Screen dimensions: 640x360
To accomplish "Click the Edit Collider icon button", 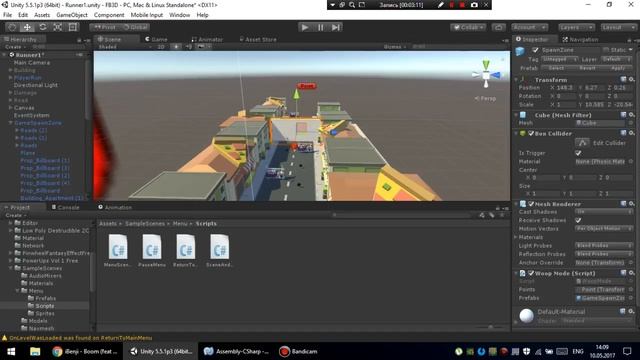I will [582, 143].
